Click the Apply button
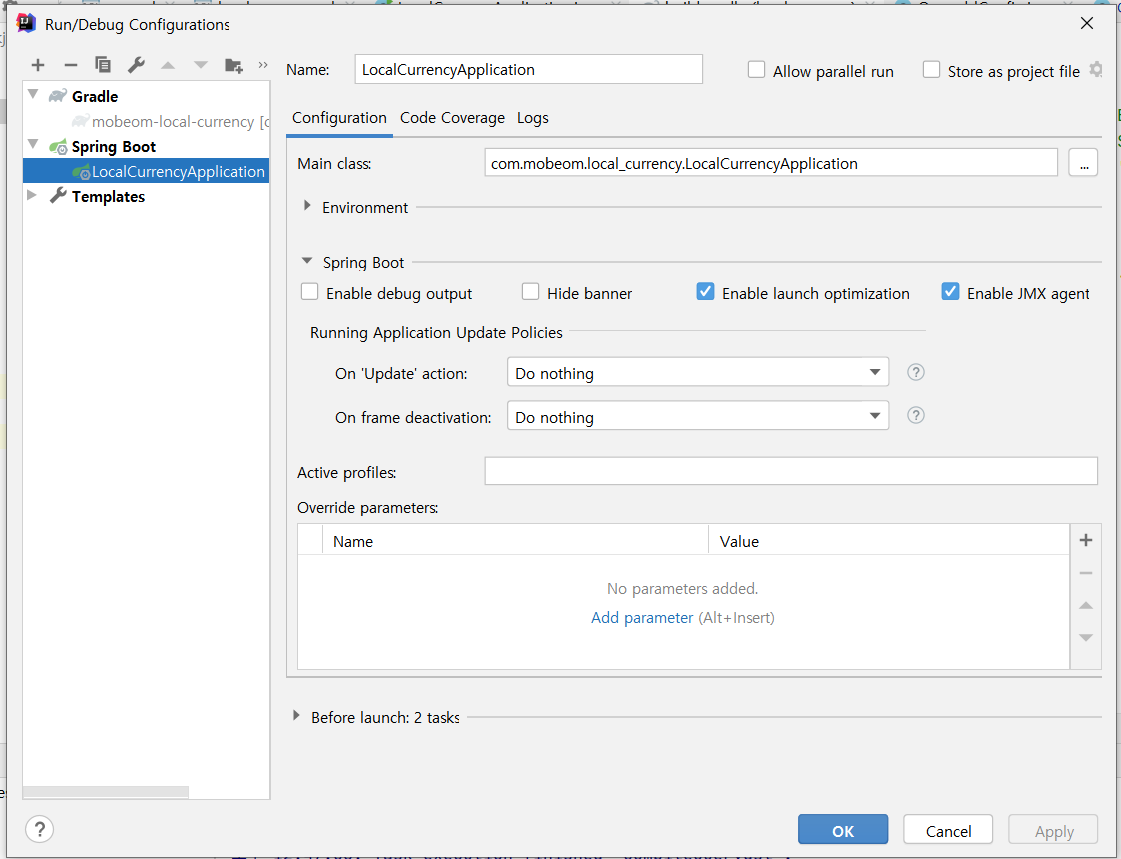 [1053, 830]
